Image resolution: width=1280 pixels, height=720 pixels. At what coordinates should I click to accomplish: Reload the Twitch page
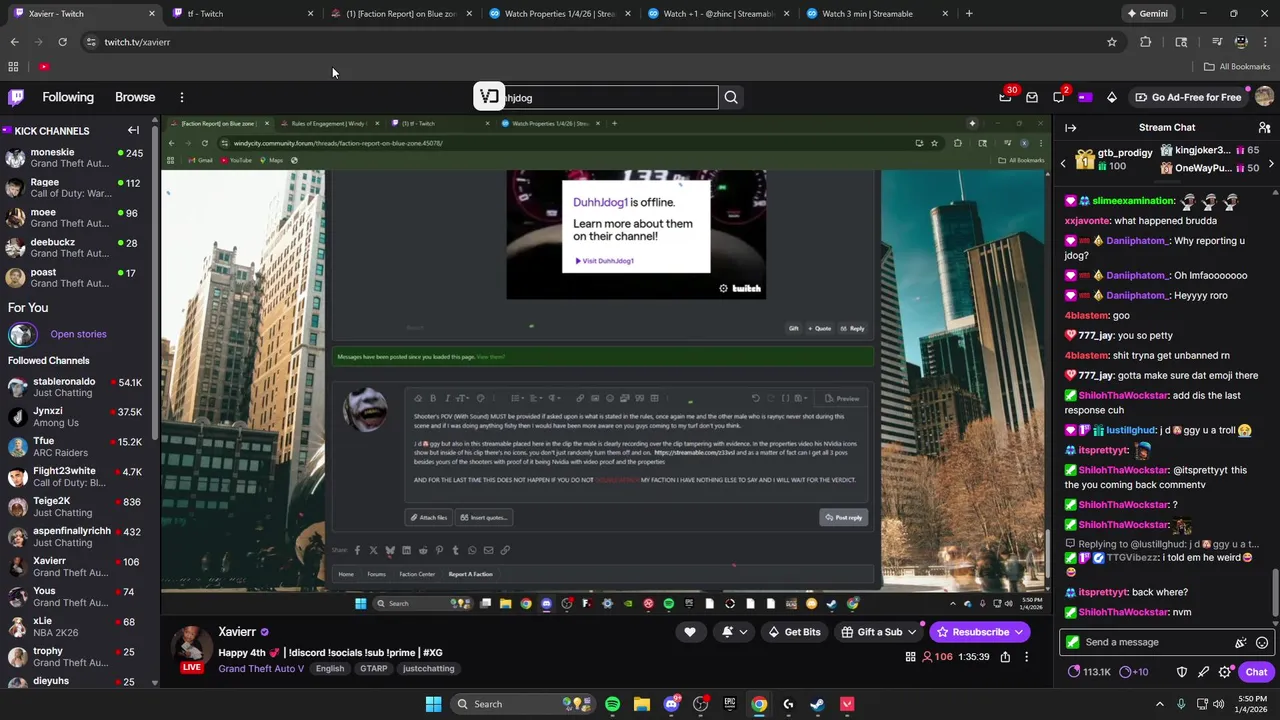coord(62,42)
